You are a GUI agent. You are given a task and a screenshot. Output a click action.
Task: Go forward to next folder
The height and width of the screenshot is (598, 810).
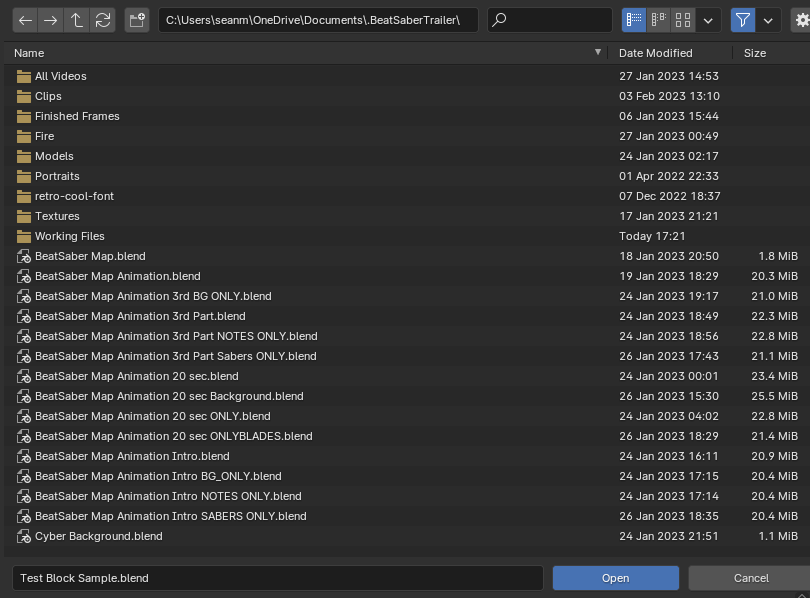pyautogui.click(x=51, y=20)
